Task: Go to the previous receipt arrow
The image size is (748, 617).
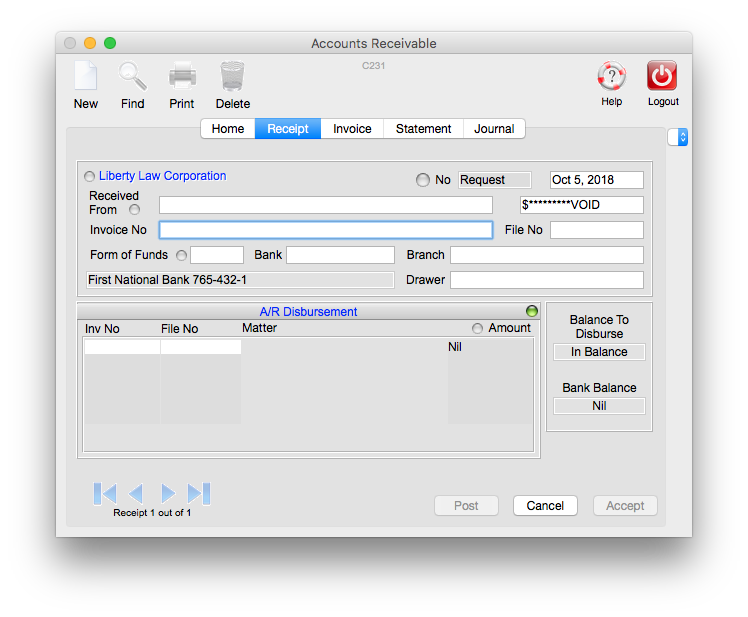Action: tap(136, 493)
